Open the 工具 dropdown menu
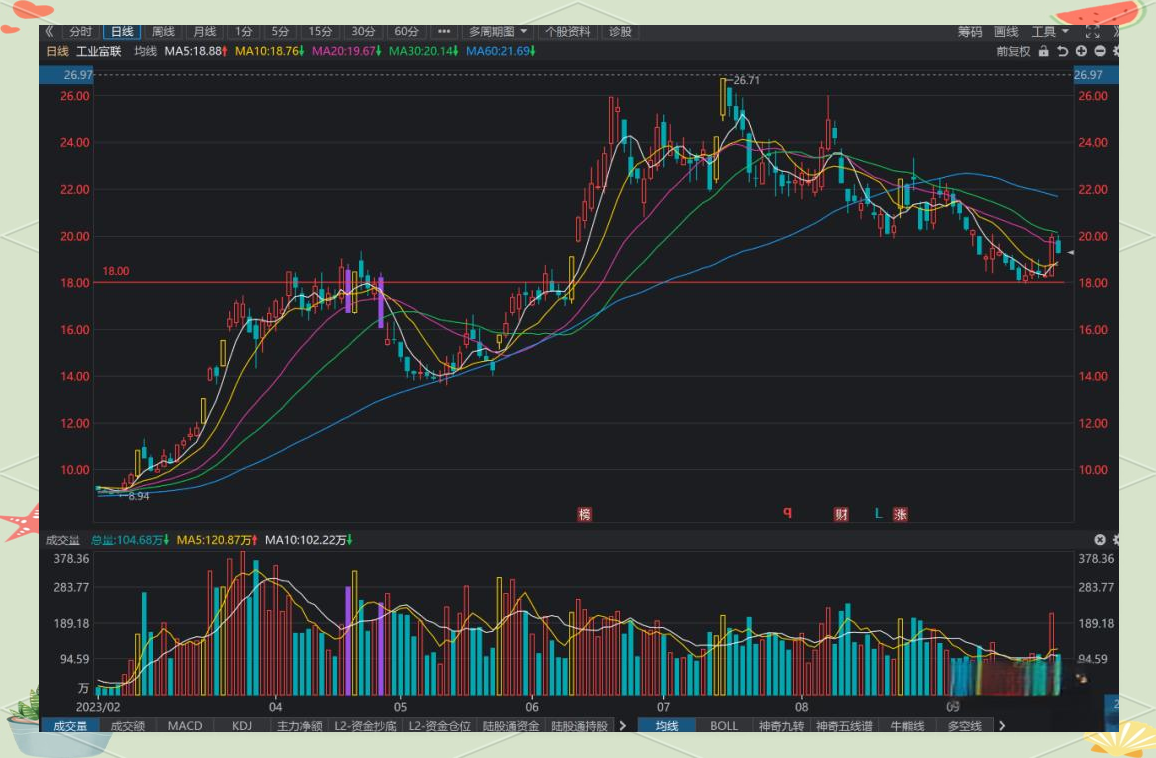 tap(1049, 32)
